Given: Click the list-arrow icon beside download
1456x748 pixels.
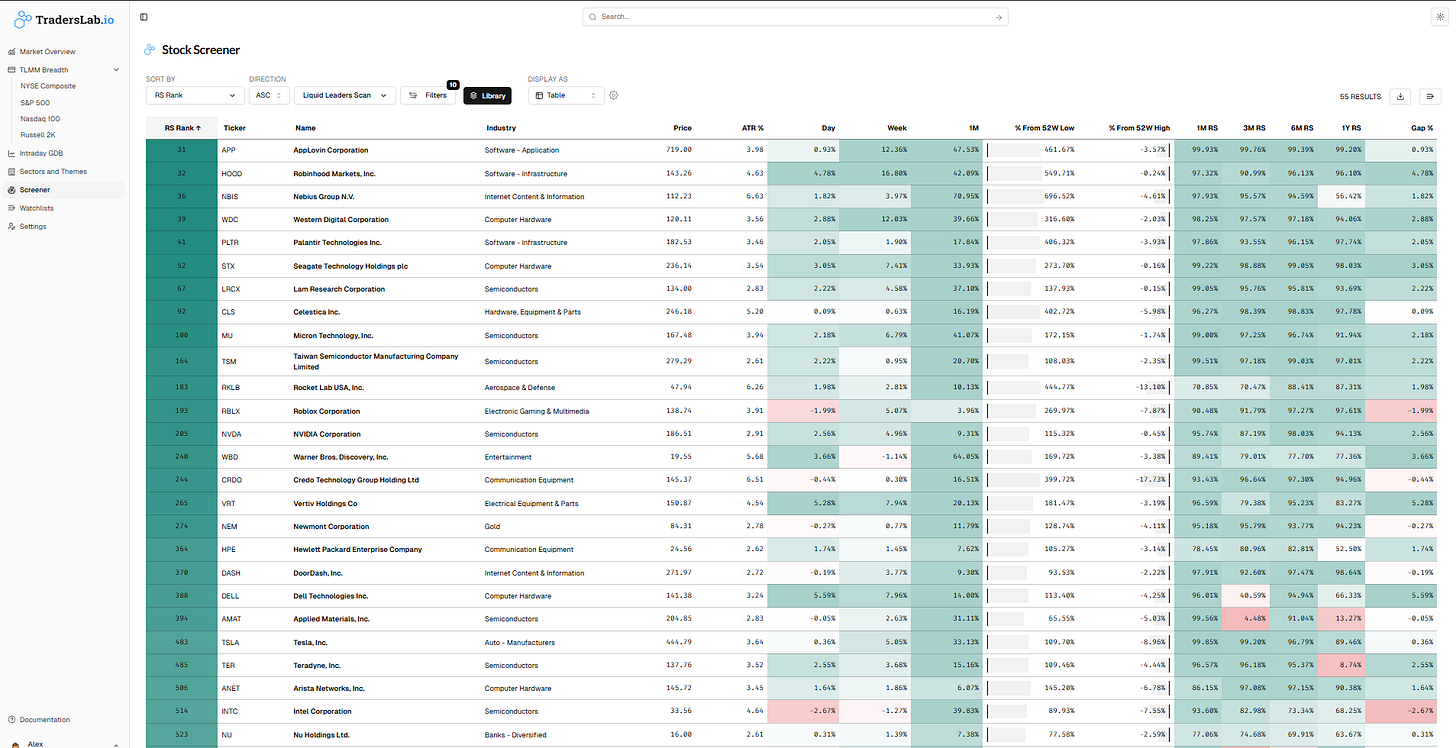Looking at the screenshot, I should [x=1430, y=96].
